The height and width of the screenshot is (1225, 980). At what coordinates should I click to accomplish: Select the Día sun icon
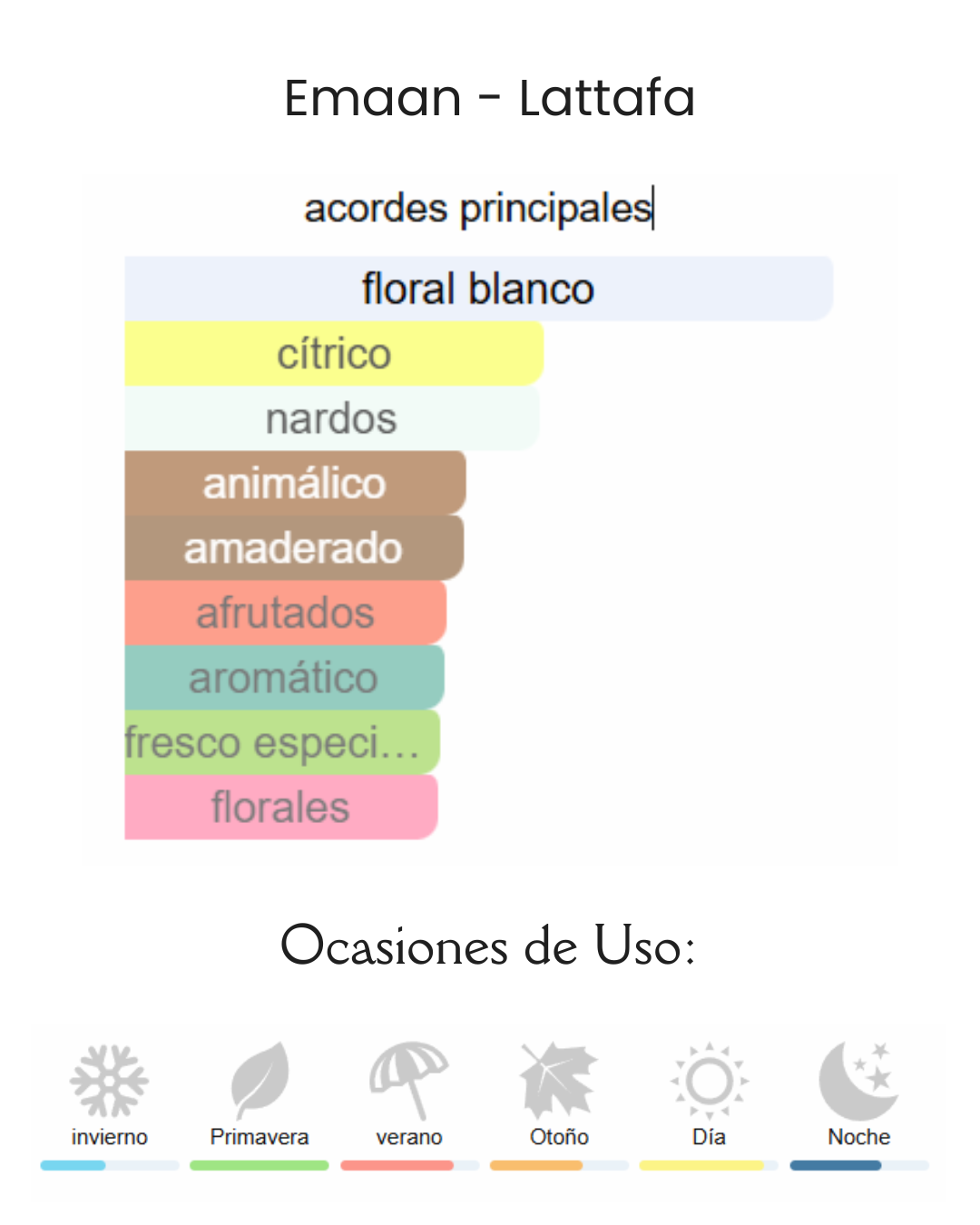(x=709, y=1080)
